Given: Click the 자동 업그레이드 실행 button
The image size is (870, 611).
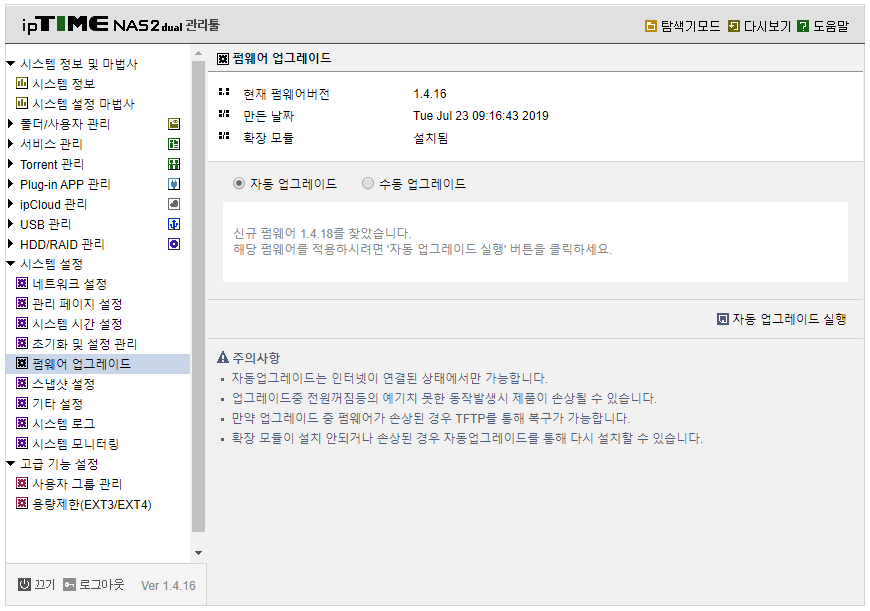Looking at the screenshot, I should 781,319.
